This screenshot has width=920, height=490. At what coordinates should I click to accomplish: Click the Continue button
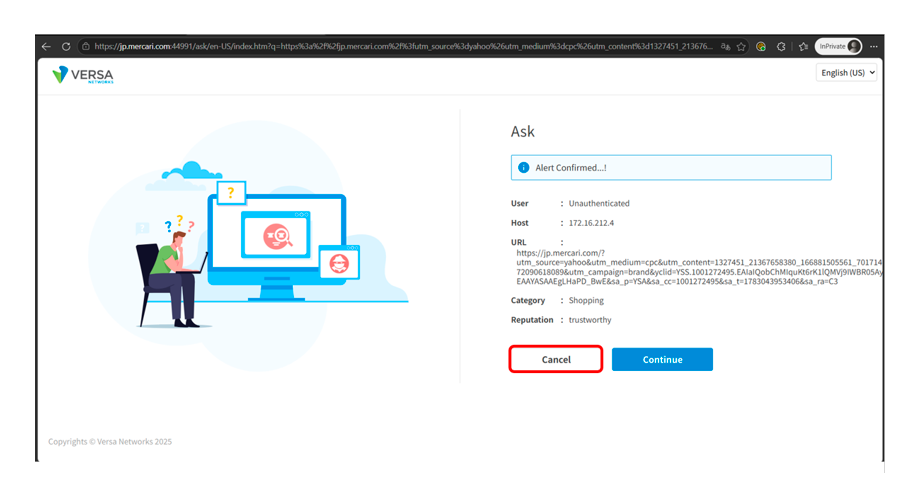click(x=662, y=359)
